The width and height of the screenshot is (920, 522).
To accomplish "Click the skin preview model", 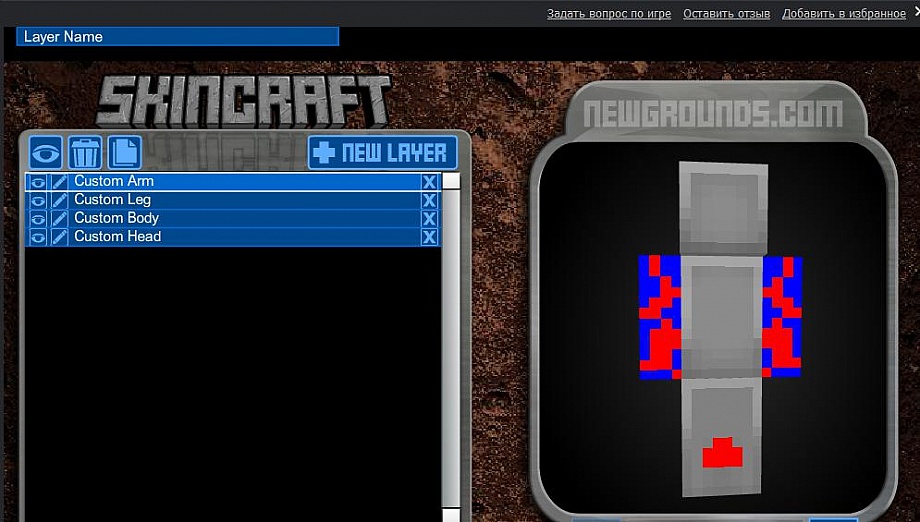I will point(722,328).
